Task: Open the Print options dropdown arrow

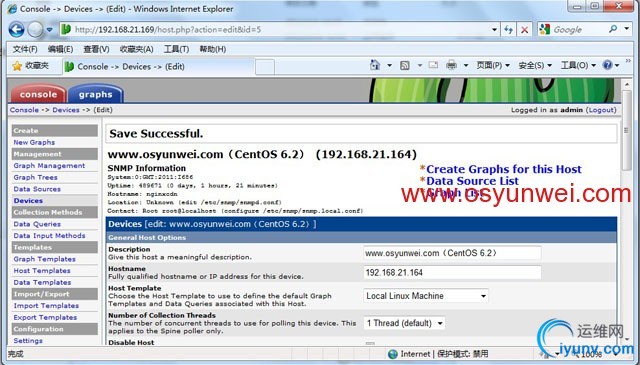Action: [466, 65]
